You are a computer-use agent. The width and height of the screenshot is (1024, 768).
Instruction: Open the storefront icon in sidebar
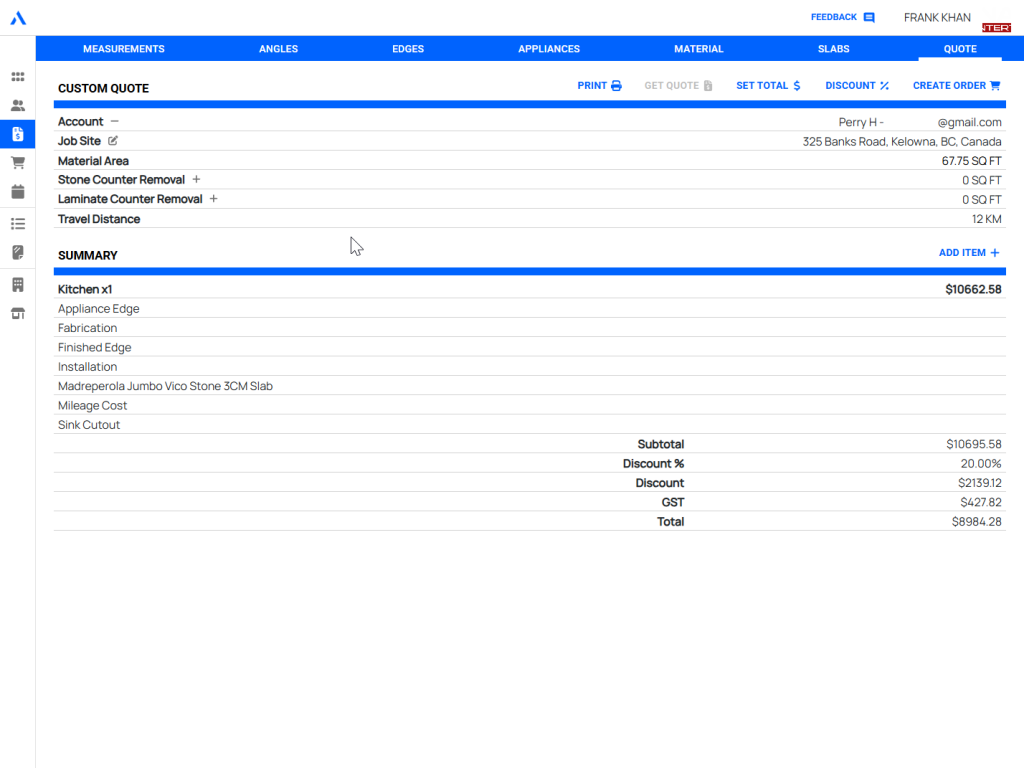pyautogui.click(x=18, y=313)
